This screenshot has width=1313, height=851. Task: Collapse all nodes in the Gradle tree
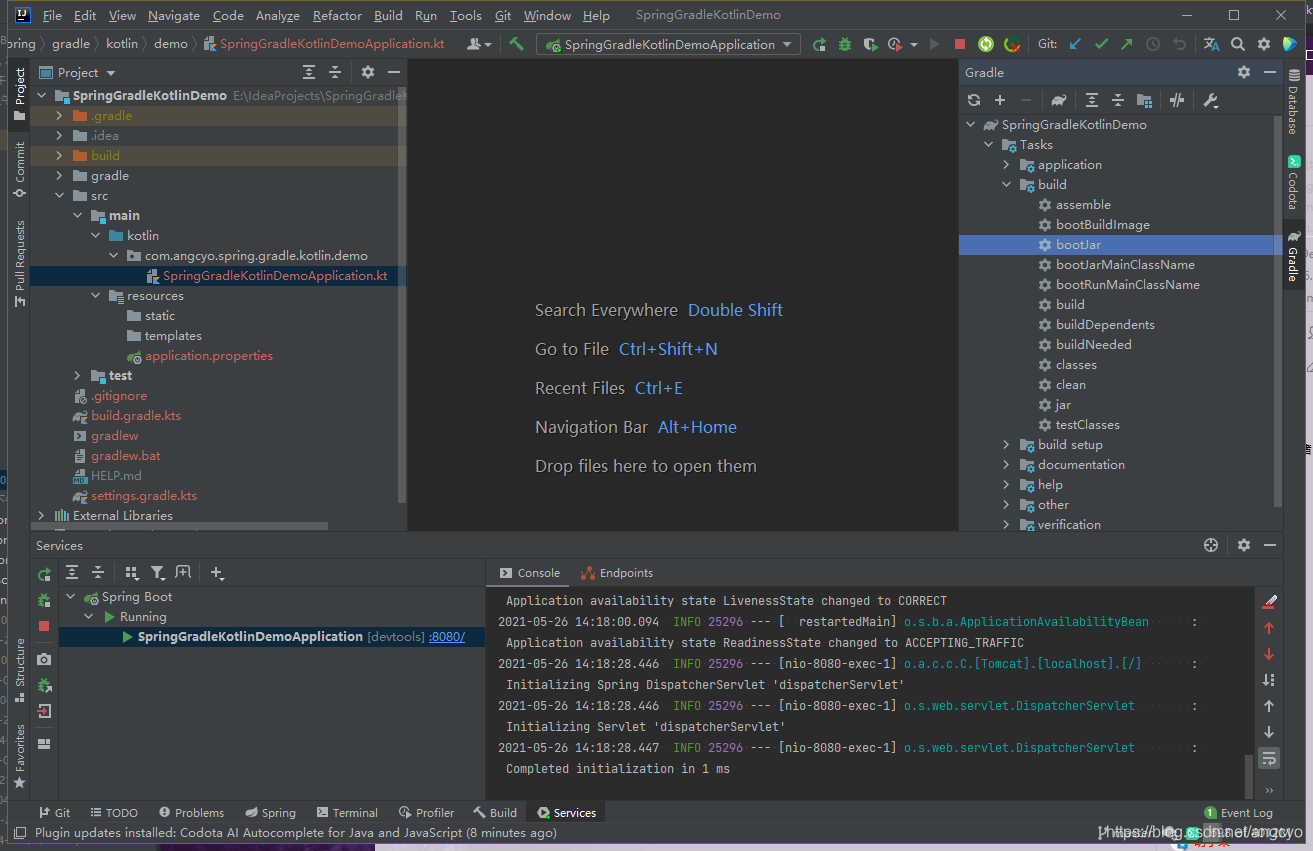click(x=1117, y=100)
